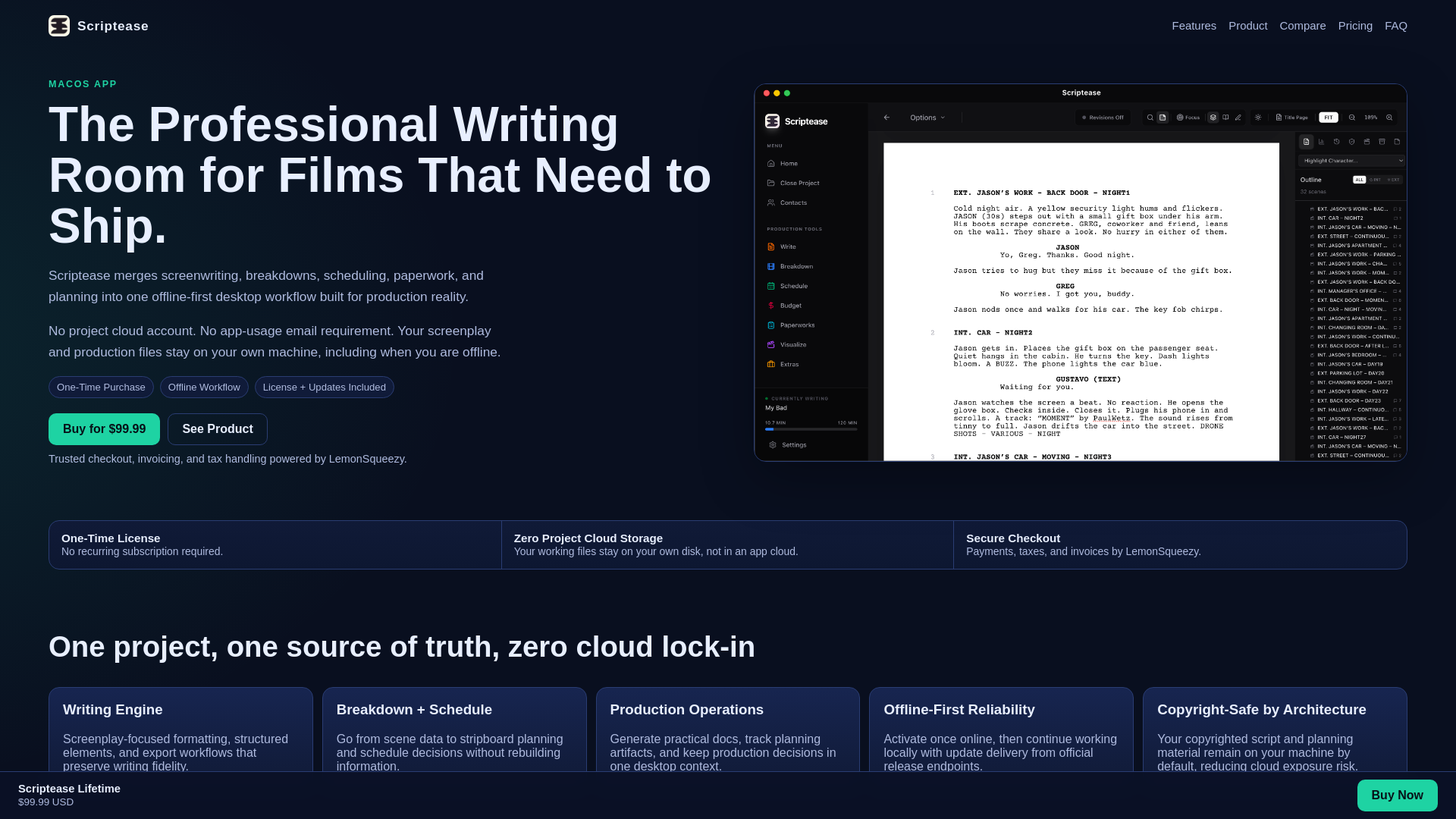Viewport: 1456px width, 819px height.
Task: Click the zoom in magnifier icon
Action: 1389,118
